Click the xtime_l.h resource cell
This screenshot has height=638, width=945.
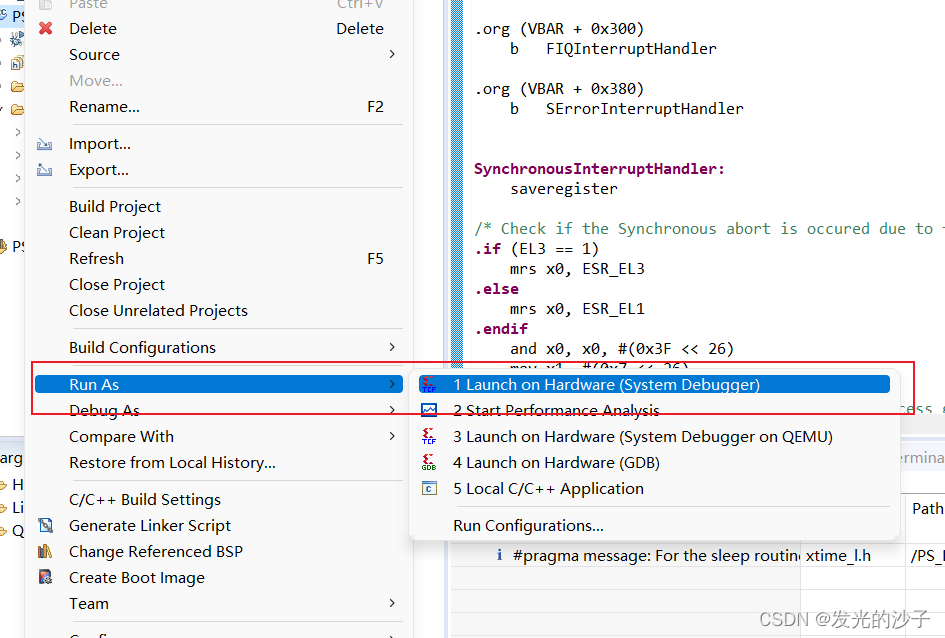pyautogui.click(x=838, y=555)
